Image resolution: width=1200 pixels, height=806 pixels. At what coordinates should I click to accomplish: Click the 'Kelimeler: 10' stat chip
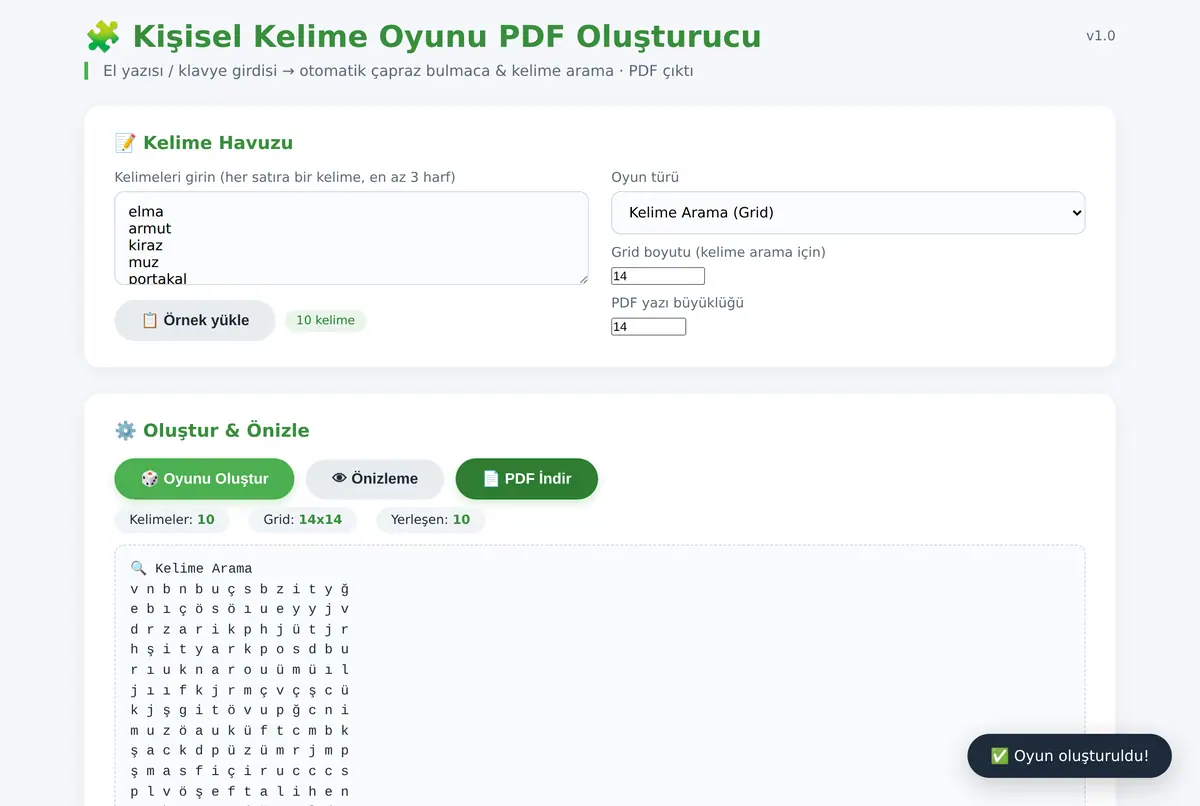(172, 520)
